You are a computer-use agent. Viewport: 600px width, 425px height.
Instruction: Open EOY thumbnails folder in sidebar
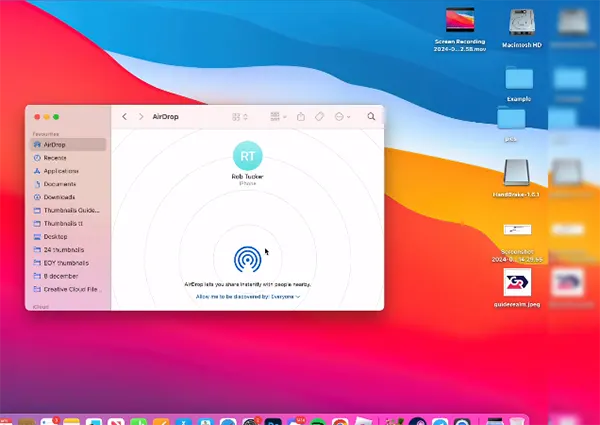(x=68, y=263)
